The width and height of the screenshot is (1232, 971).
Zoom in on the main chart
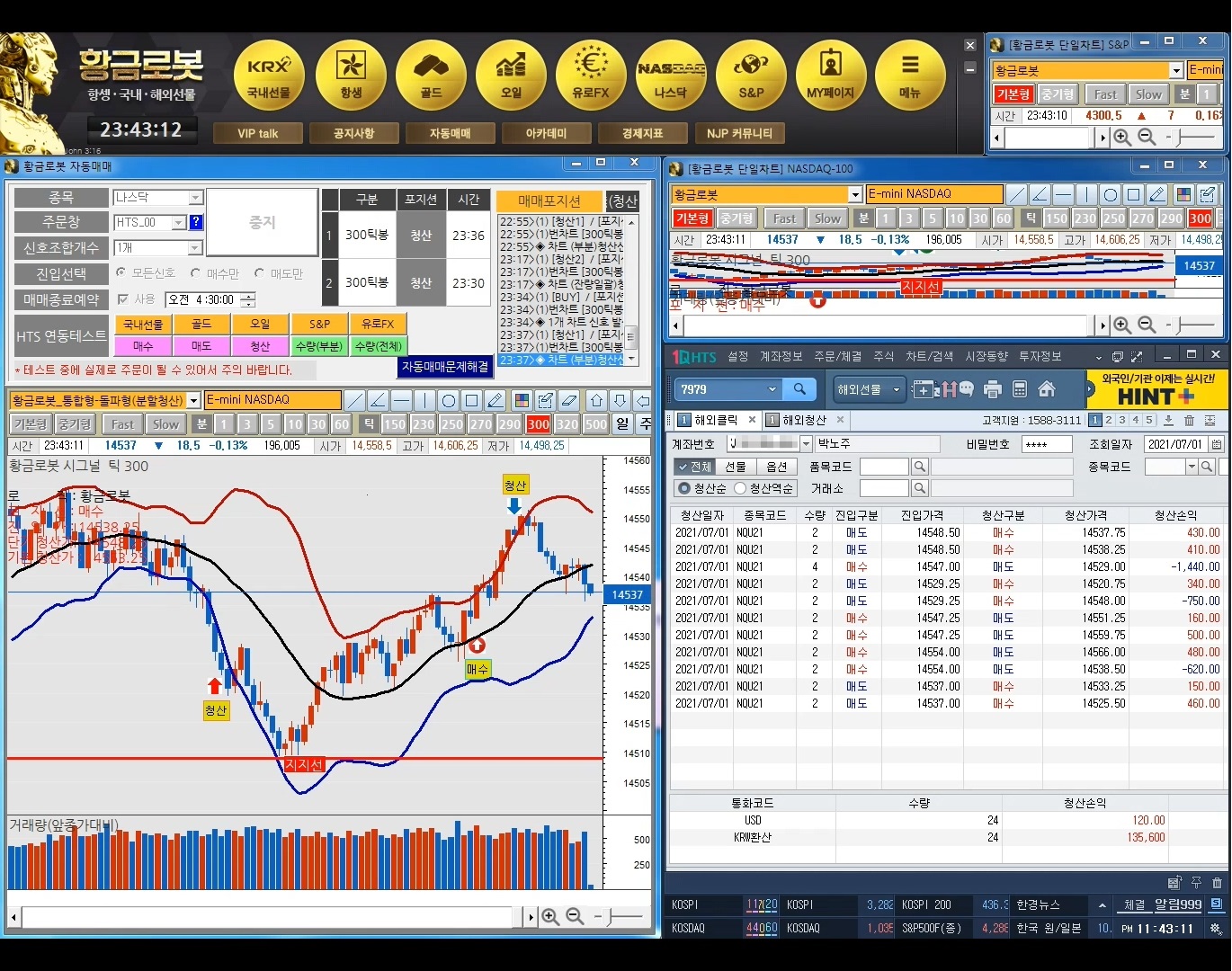tap(550, 916)
